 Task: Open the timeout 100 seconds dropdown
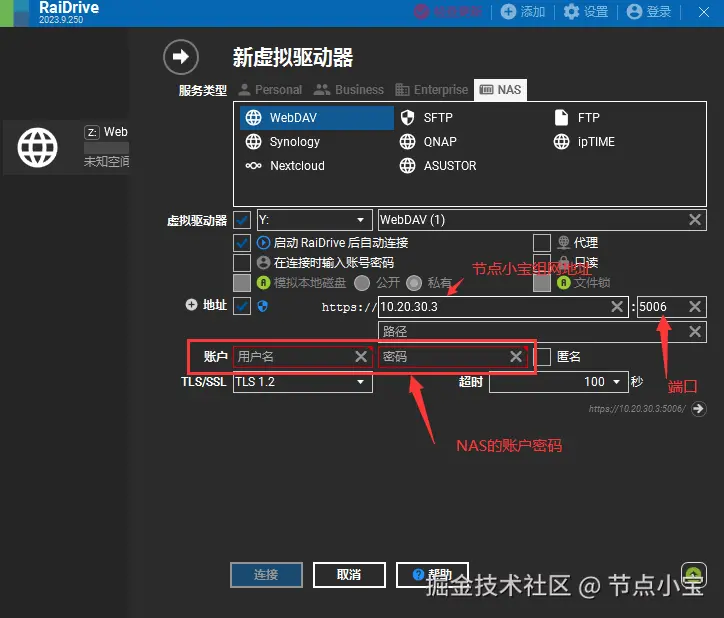[x=559, y=382]
